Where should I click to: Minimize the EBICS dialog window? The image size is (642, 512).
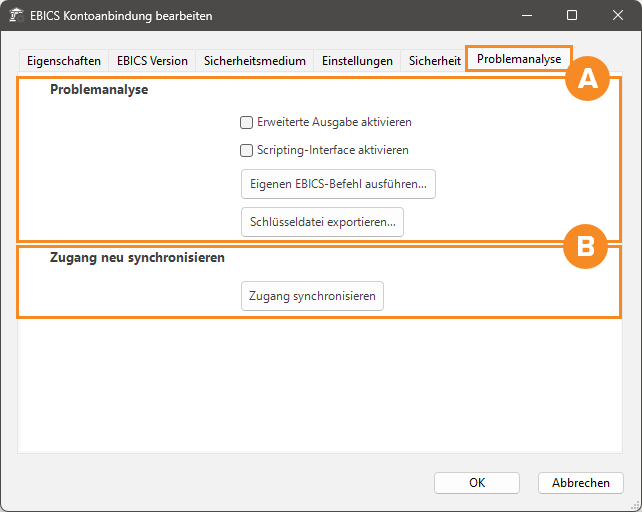(x=525, y=16)
